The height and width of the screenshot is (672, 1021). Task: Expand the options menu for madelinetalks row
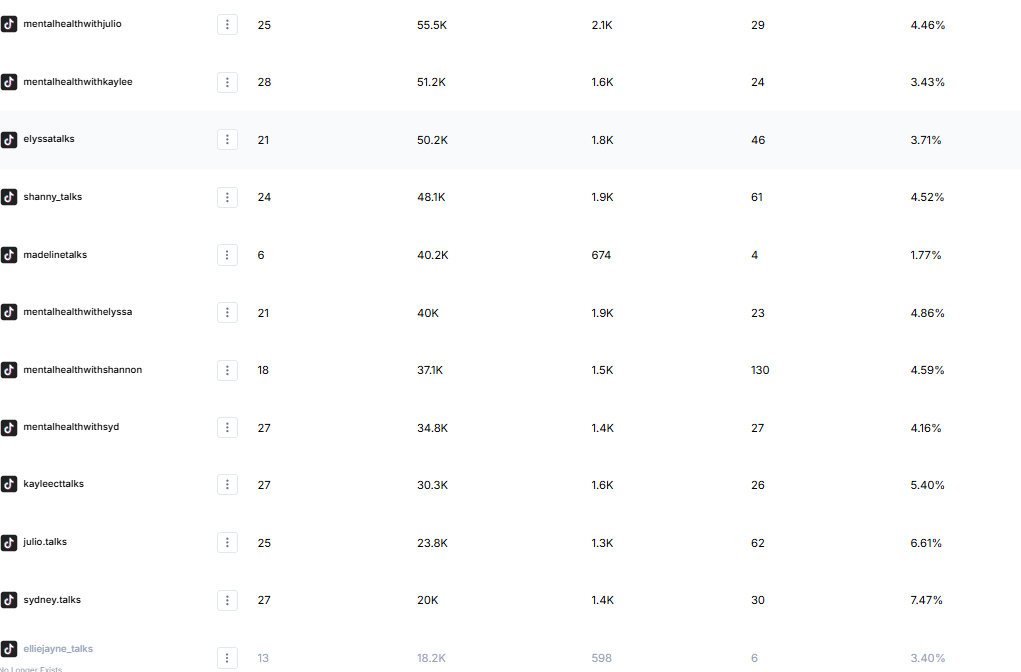[x=227, y=255]
